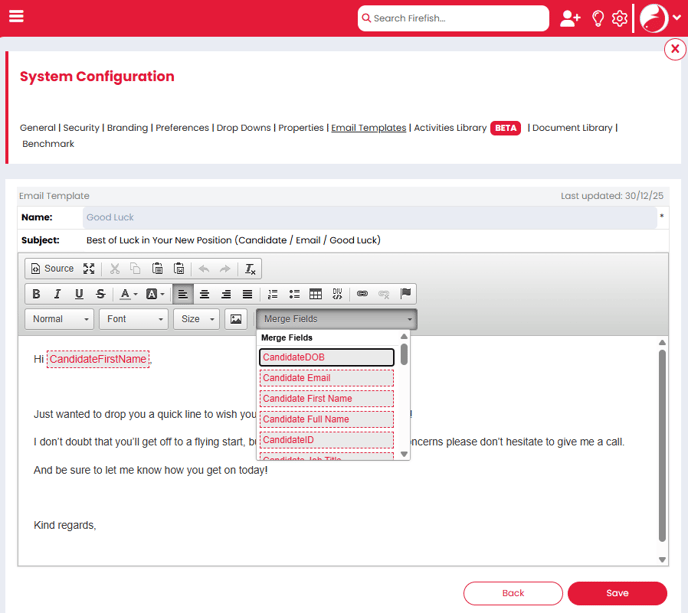Click editor scrollbar down arrow
Viewport: 688px width, 613px height.
[x=662, y=559]
